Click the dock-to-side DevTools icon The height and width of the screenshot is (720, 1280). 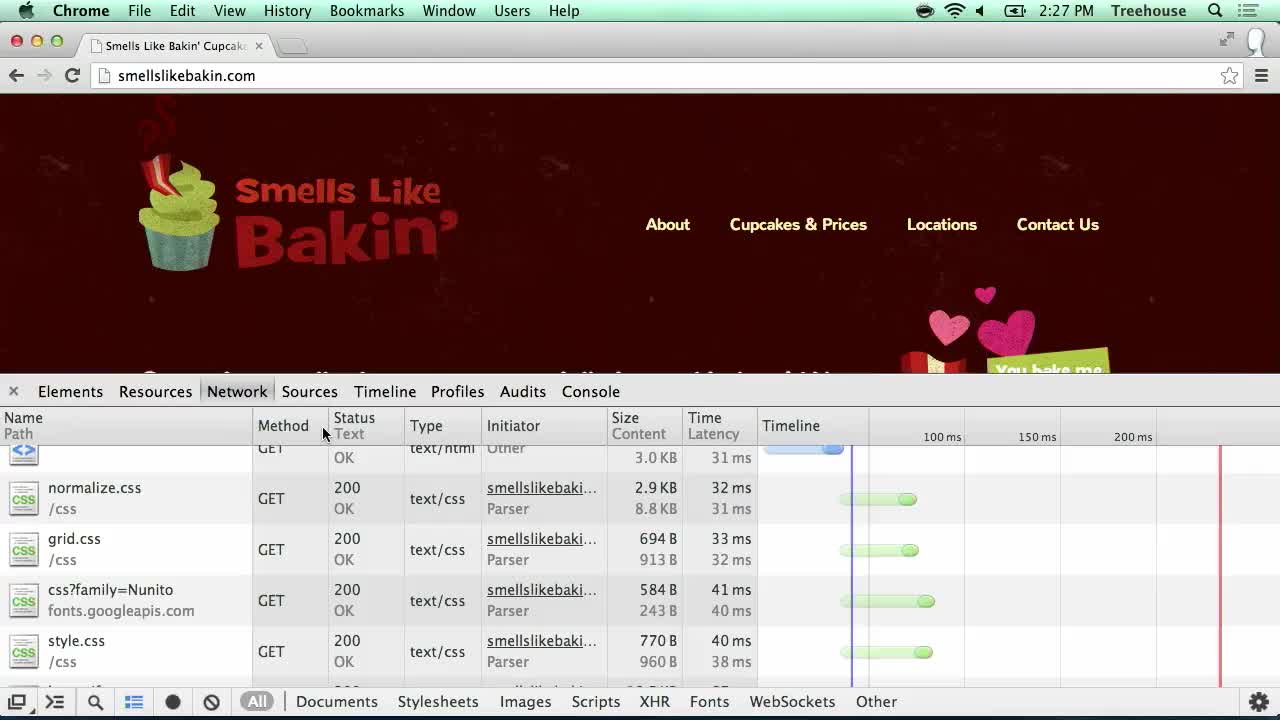[17, 702]
